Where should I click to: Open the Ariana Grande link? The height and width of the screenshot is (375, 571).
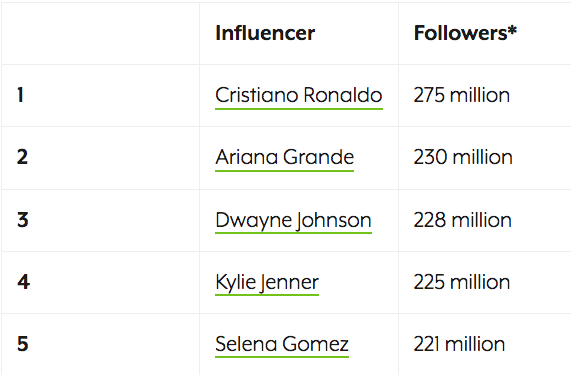point(284,158)
